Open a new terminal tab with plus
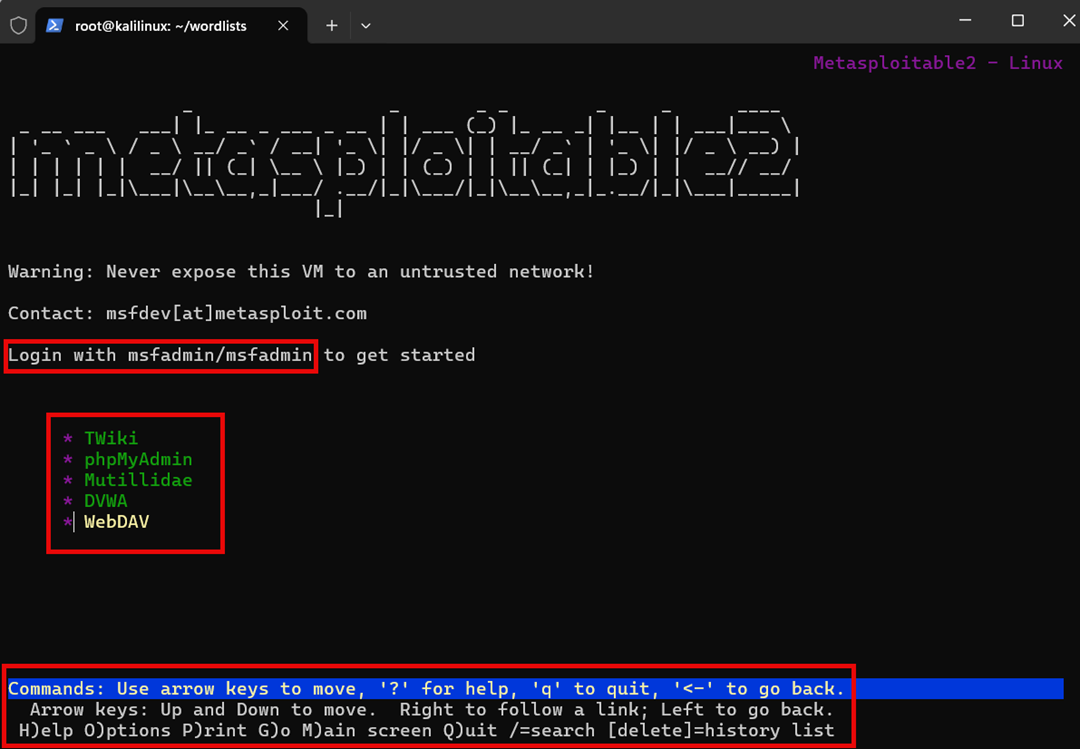 point(331,25)
